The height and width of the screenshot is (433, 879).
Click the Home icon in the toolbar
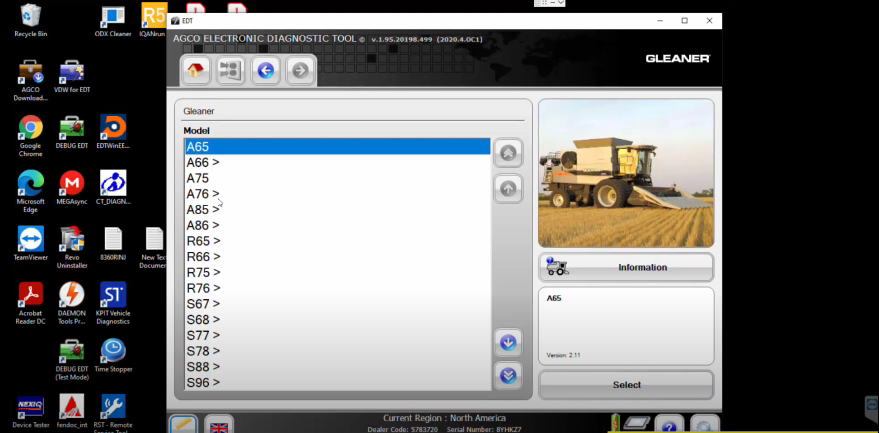pos(196,70)
